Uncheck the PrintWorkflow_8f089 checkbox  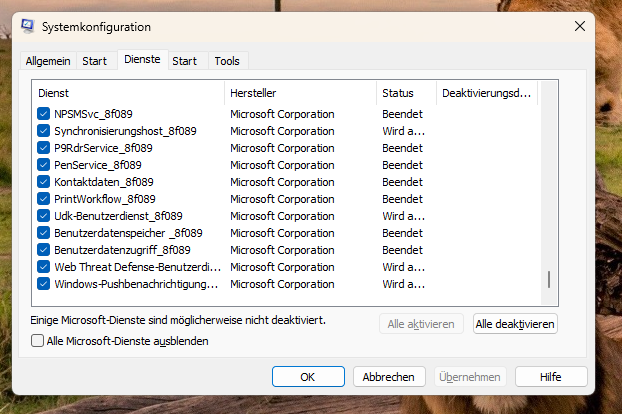click(44, 199)
